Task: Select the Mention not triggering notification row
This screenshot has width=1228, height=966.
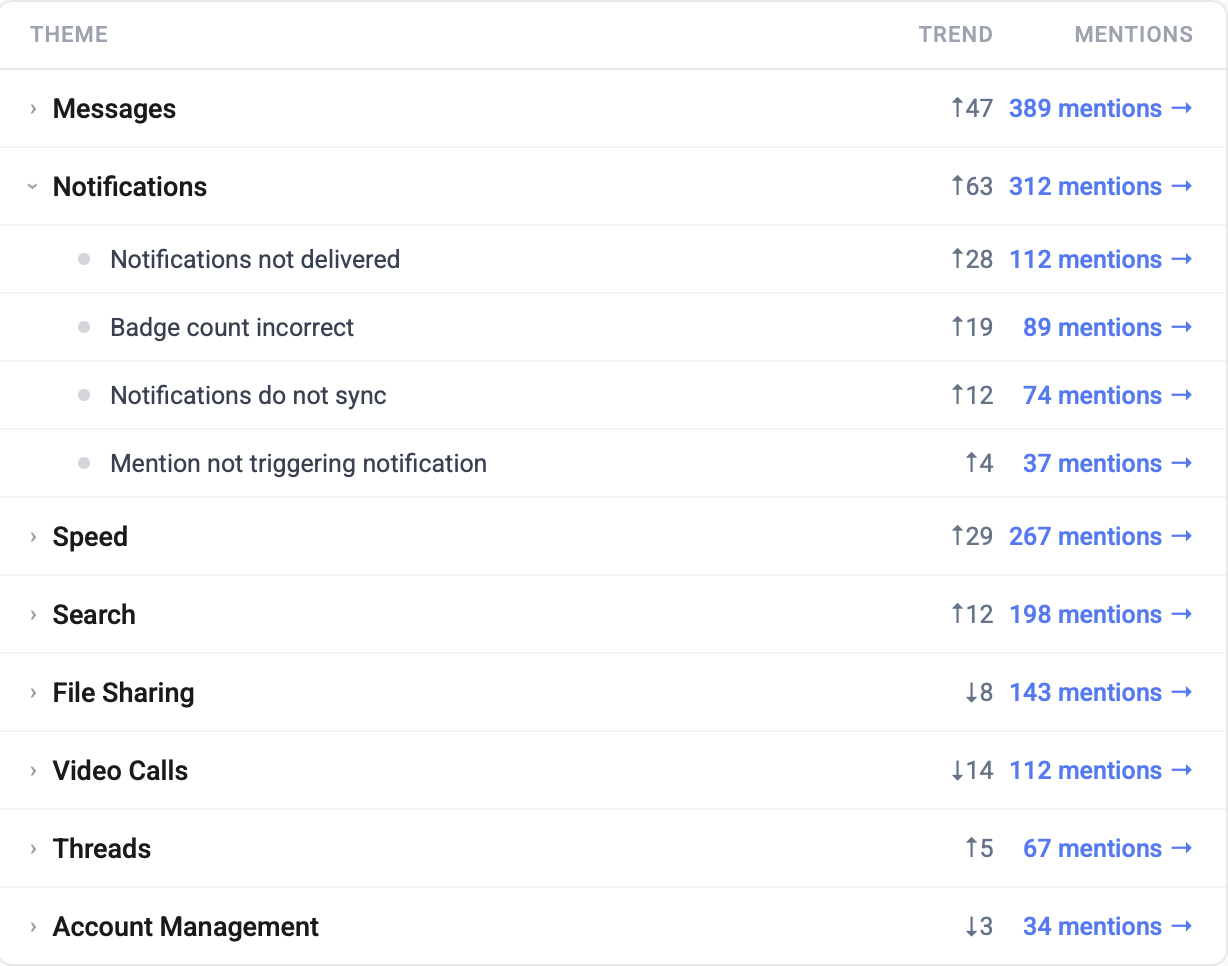Action: (298, 463)
